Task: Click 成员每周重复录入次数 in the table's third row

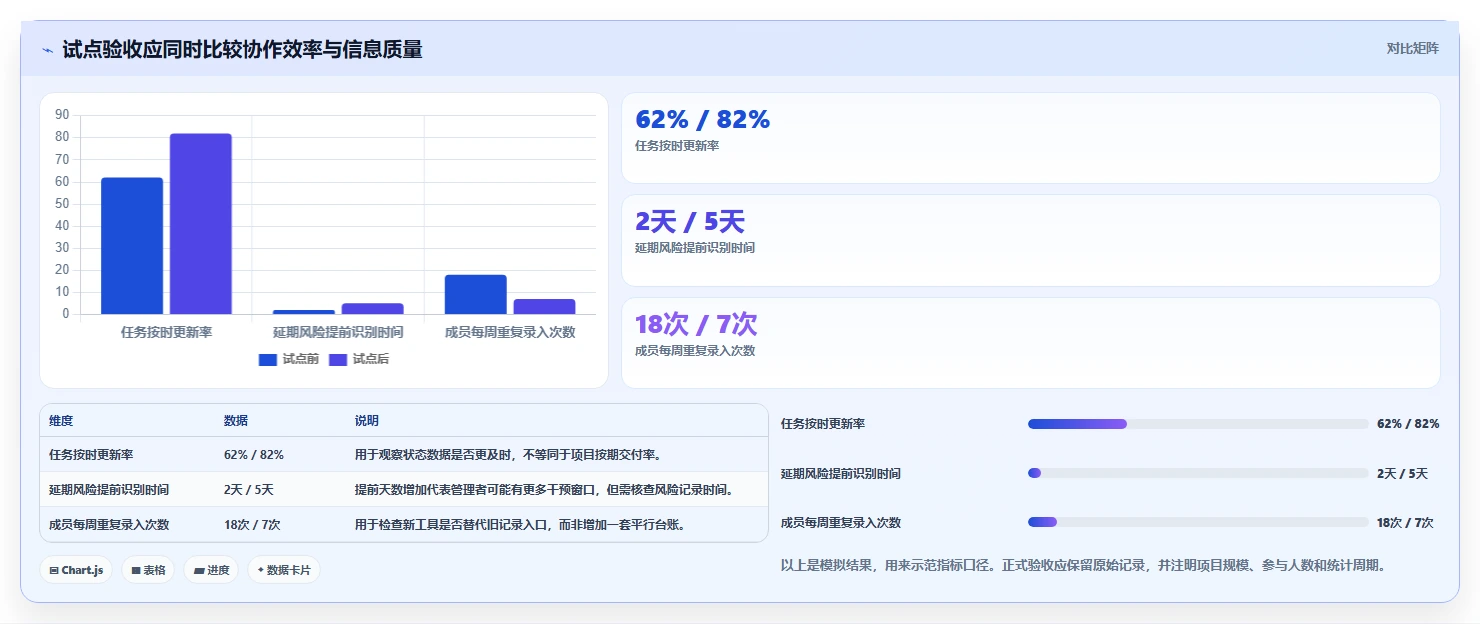Action: (109, 525)
